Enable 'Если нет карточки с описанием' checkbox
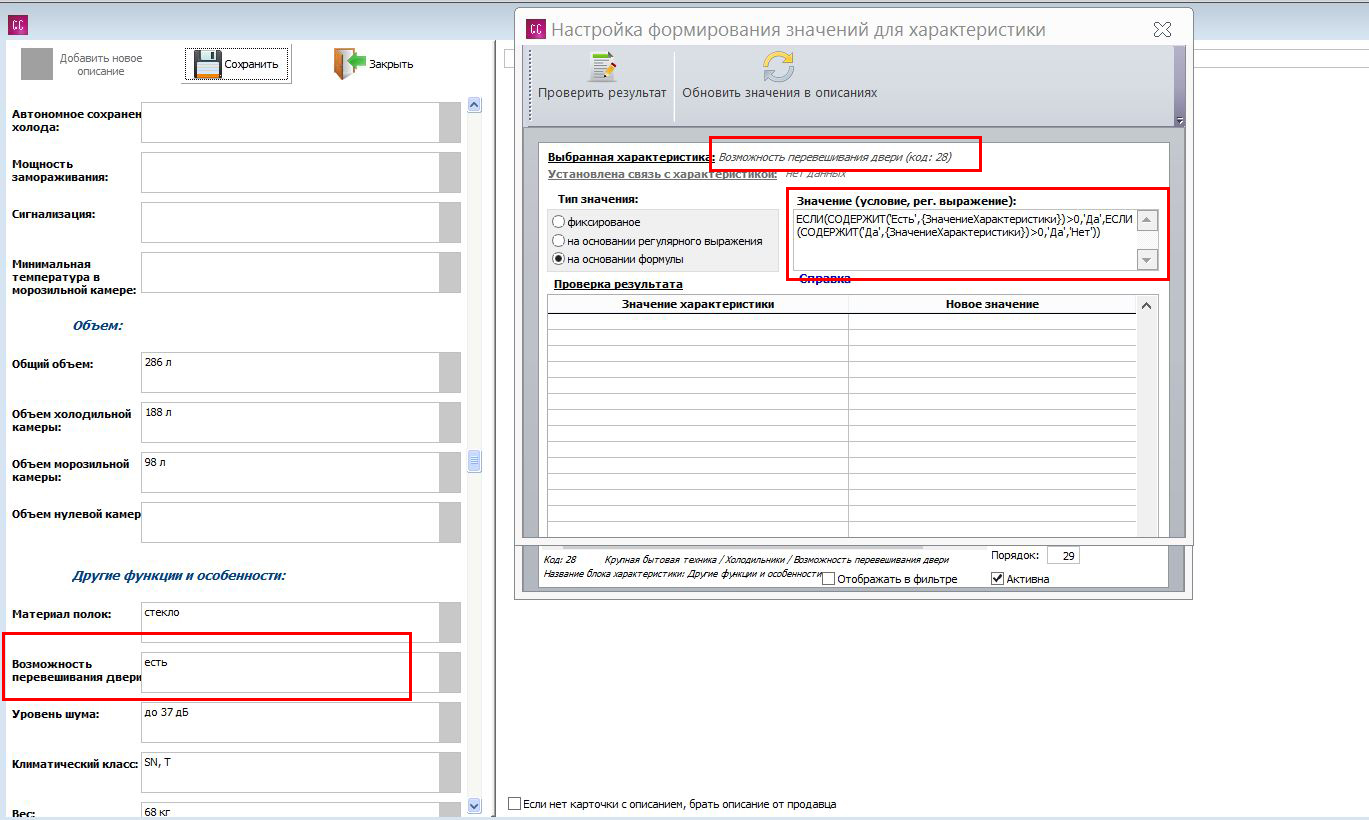Viewport: 1369px width, 820px height. 514,803
